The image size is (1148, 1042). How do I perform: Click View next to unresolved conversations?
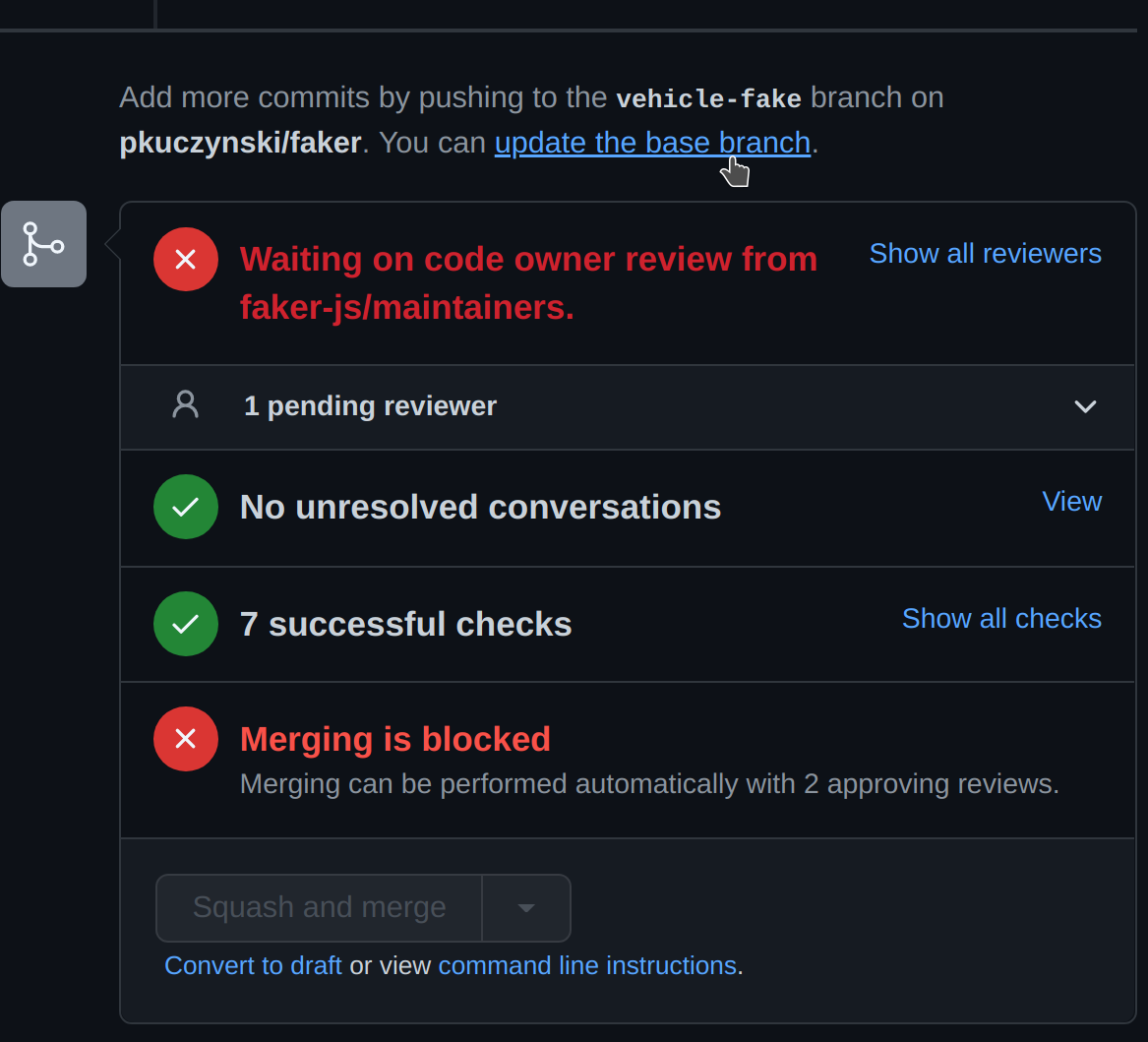[x=1070, y=501]
